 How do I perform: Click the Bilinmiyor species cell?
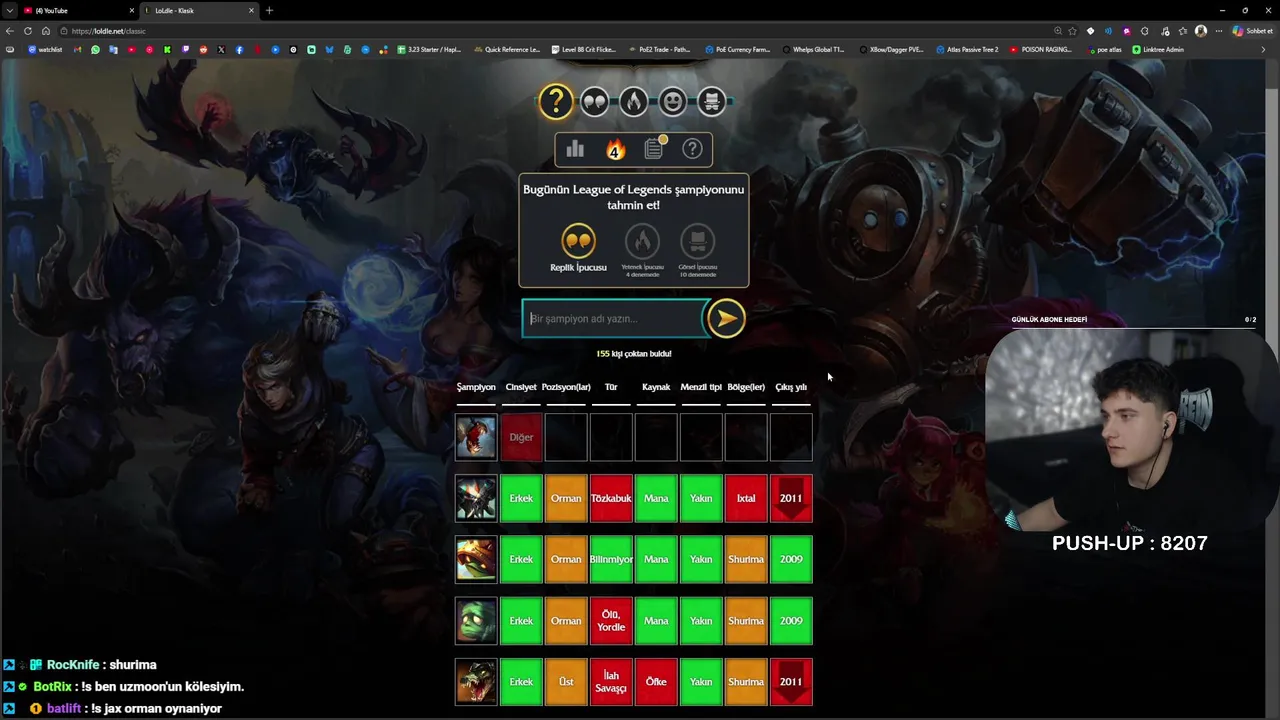point(611,559)
